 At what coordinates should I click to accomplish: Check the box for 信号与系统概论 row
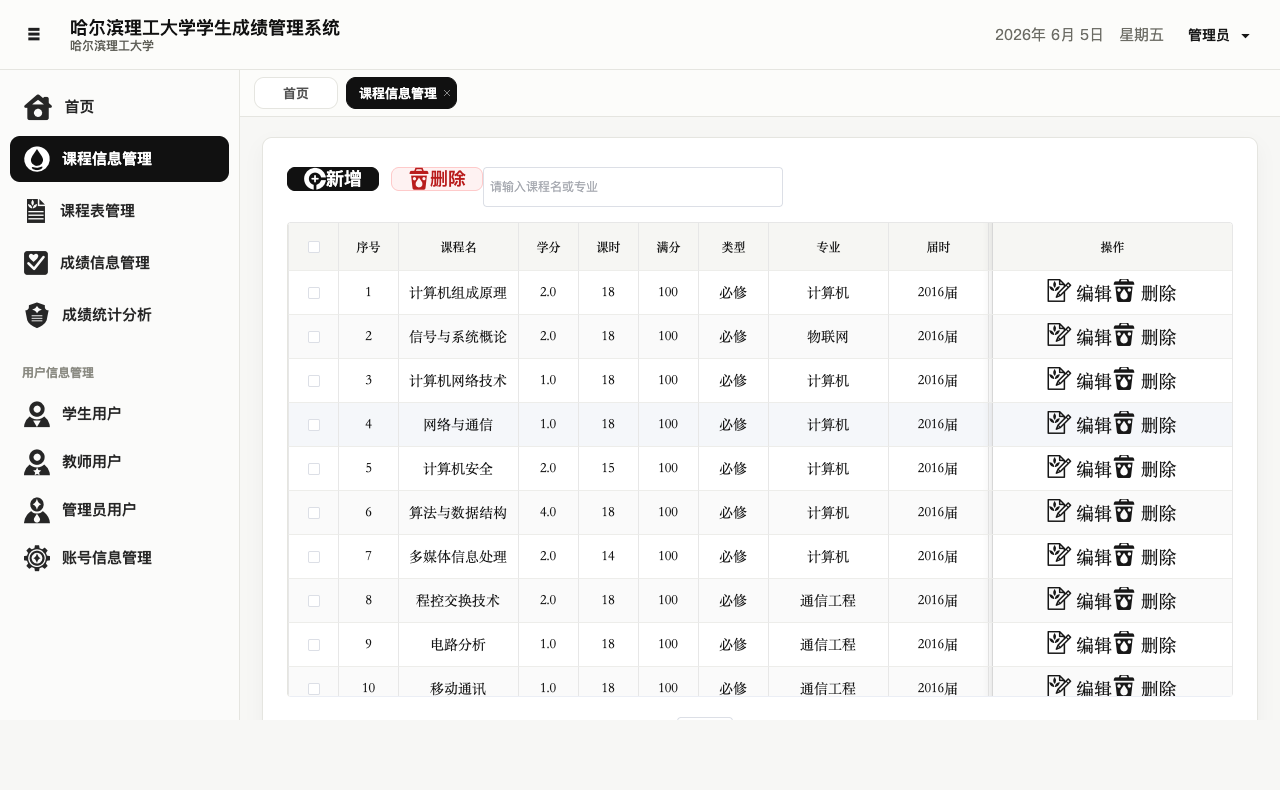(314, 337)
